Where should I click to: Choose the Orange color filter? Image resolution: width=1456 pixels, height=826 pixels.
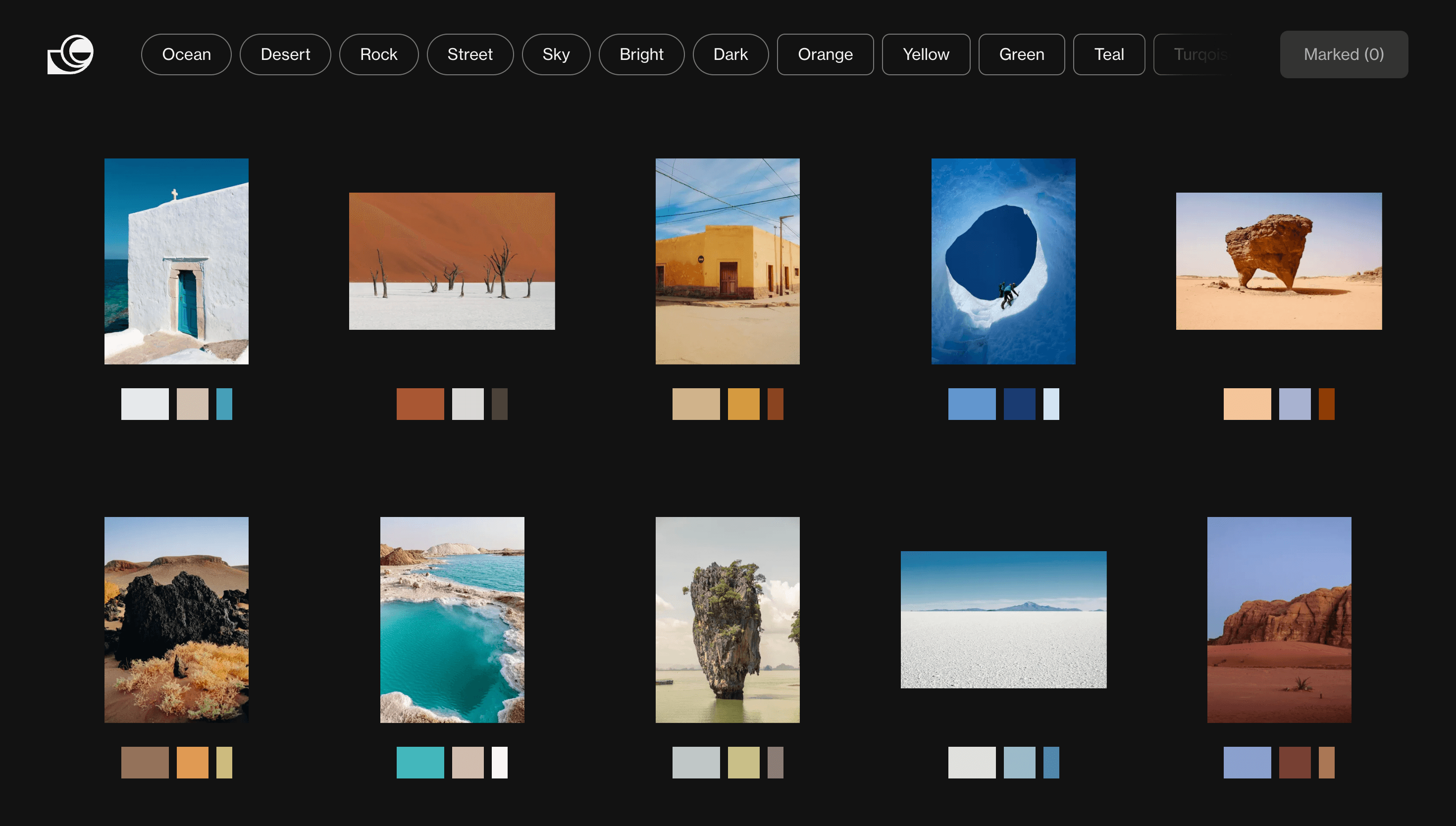825,54
